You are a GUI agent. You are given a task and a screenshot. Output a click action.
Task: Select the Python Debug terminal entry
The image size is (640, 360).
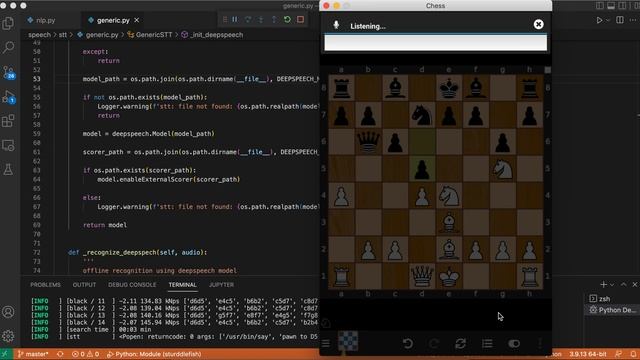(x=612, y=310)
